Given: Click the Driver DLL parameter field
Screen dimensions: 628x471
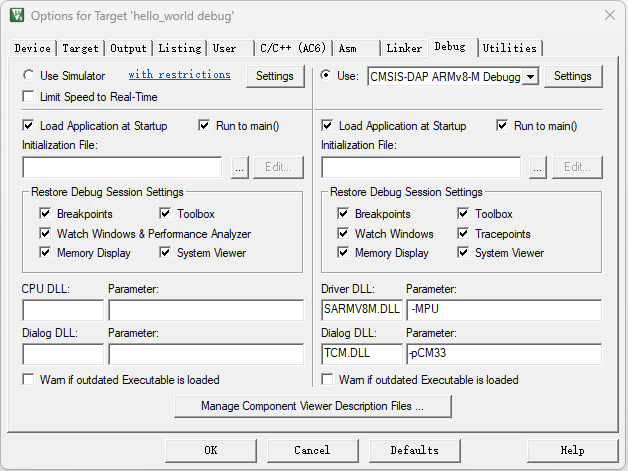Looking at the screenshot, I should [x=503, y=309].
